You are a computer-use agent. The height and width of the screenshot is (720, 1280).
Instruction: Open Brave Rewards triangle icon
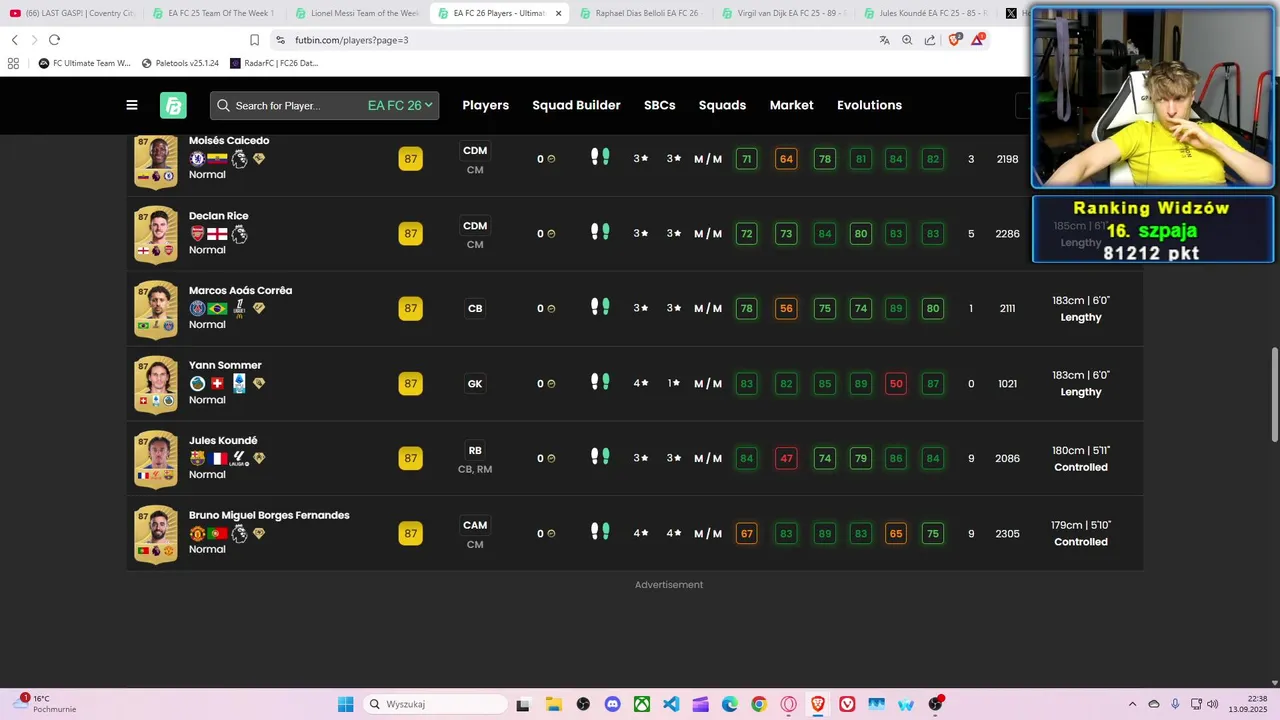pos(978,40)
